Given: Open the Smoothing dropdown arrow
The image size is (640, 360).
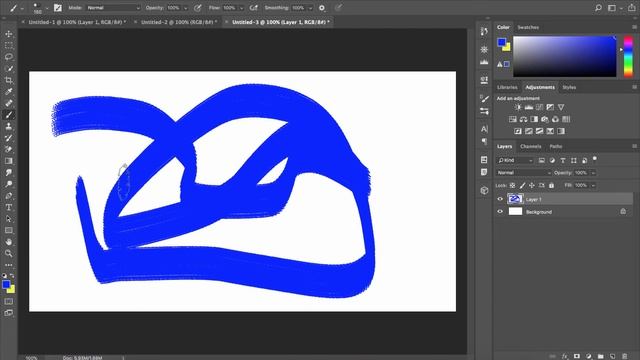Looking at the screenshot, I should pyautogui.click(x=311, y=8).
